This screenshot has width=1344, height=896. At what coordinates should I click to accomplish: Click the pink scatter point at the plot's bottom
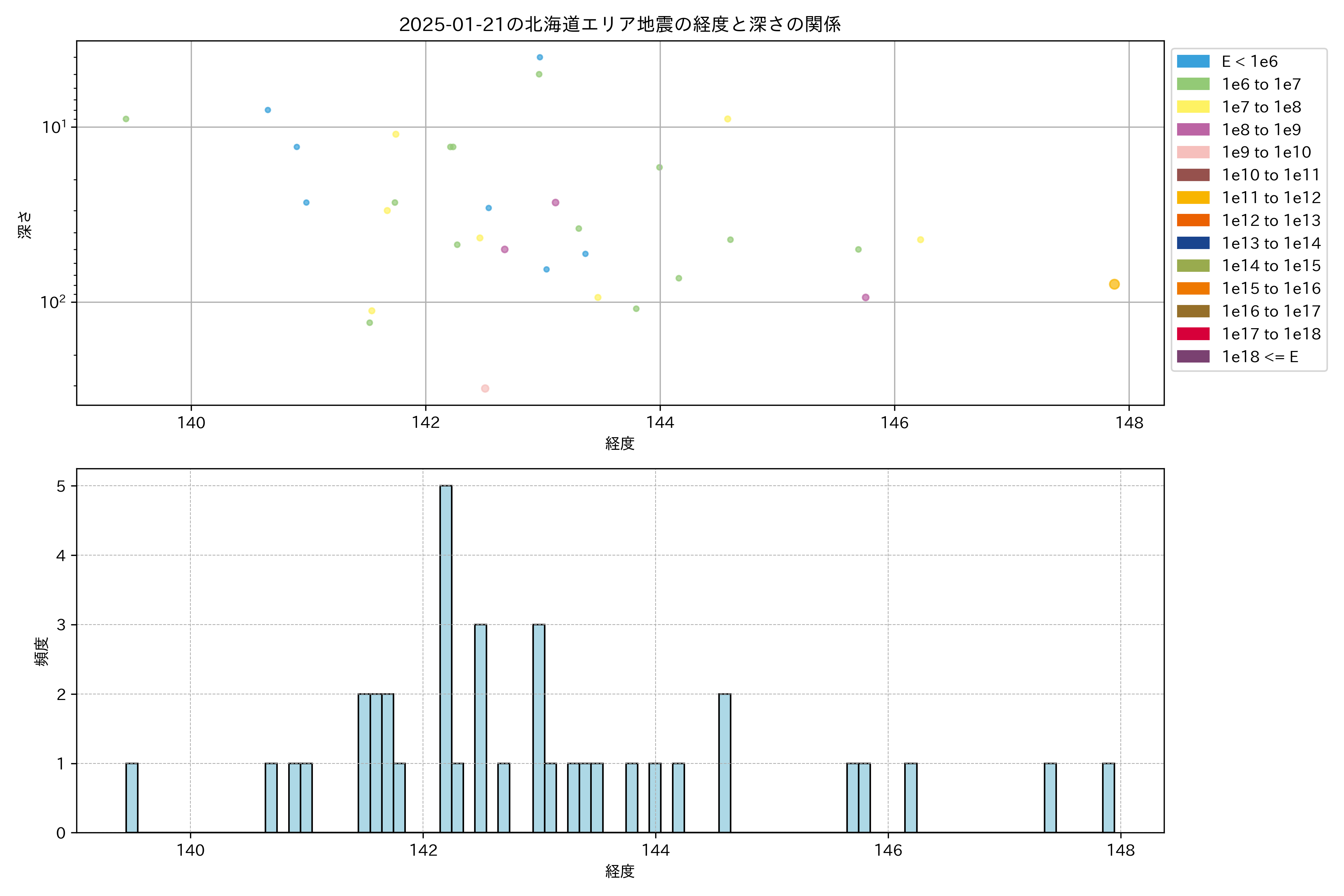(x=485, y=389)
